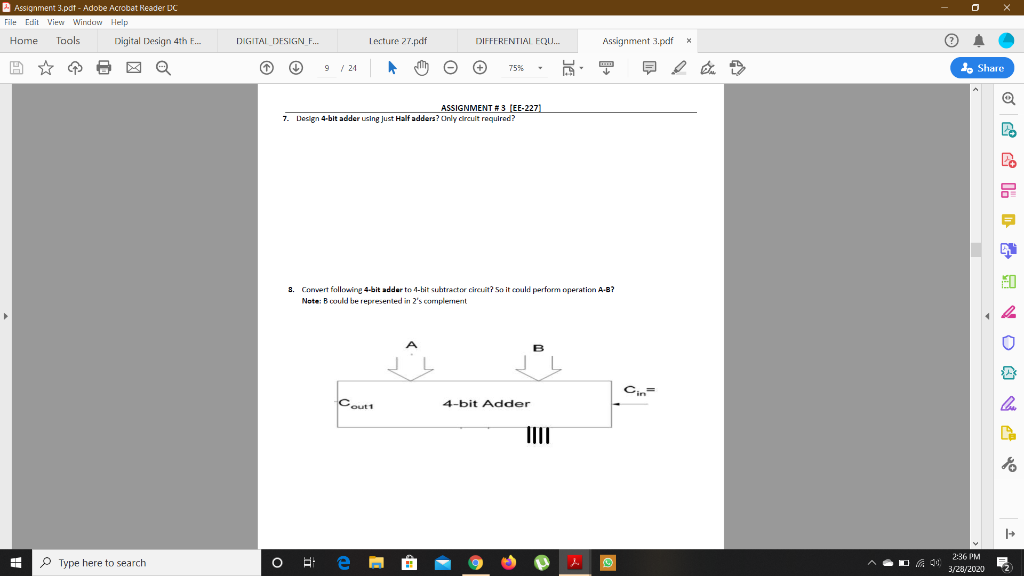Toggle the Selection arrow tool
This screenshot has height=576, width=1024.
[x=392, y=67]
